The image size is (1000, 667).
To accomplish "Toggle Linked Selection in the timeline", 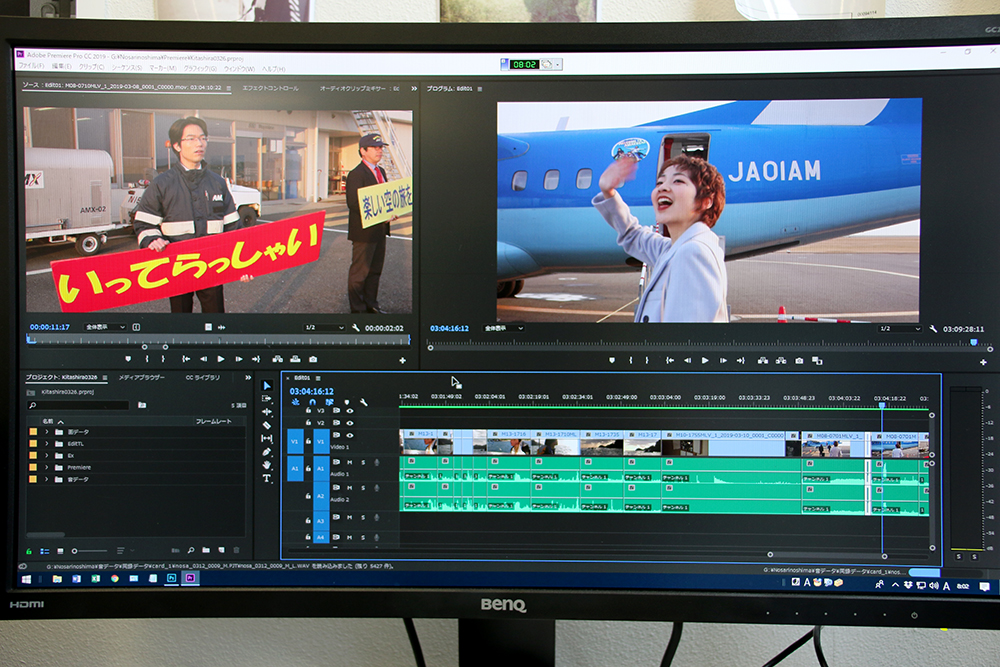I will (x=330, y=402).
